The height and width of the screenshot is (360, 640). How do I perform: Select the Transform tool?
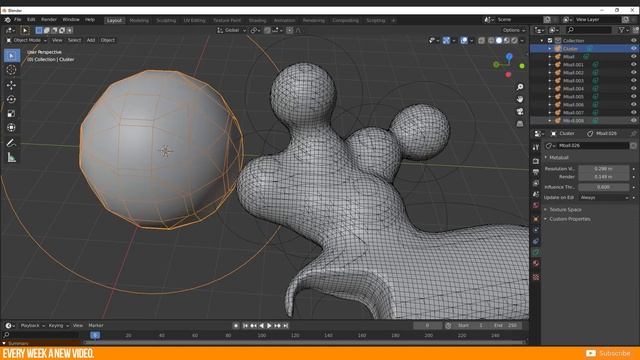(11, 128)
